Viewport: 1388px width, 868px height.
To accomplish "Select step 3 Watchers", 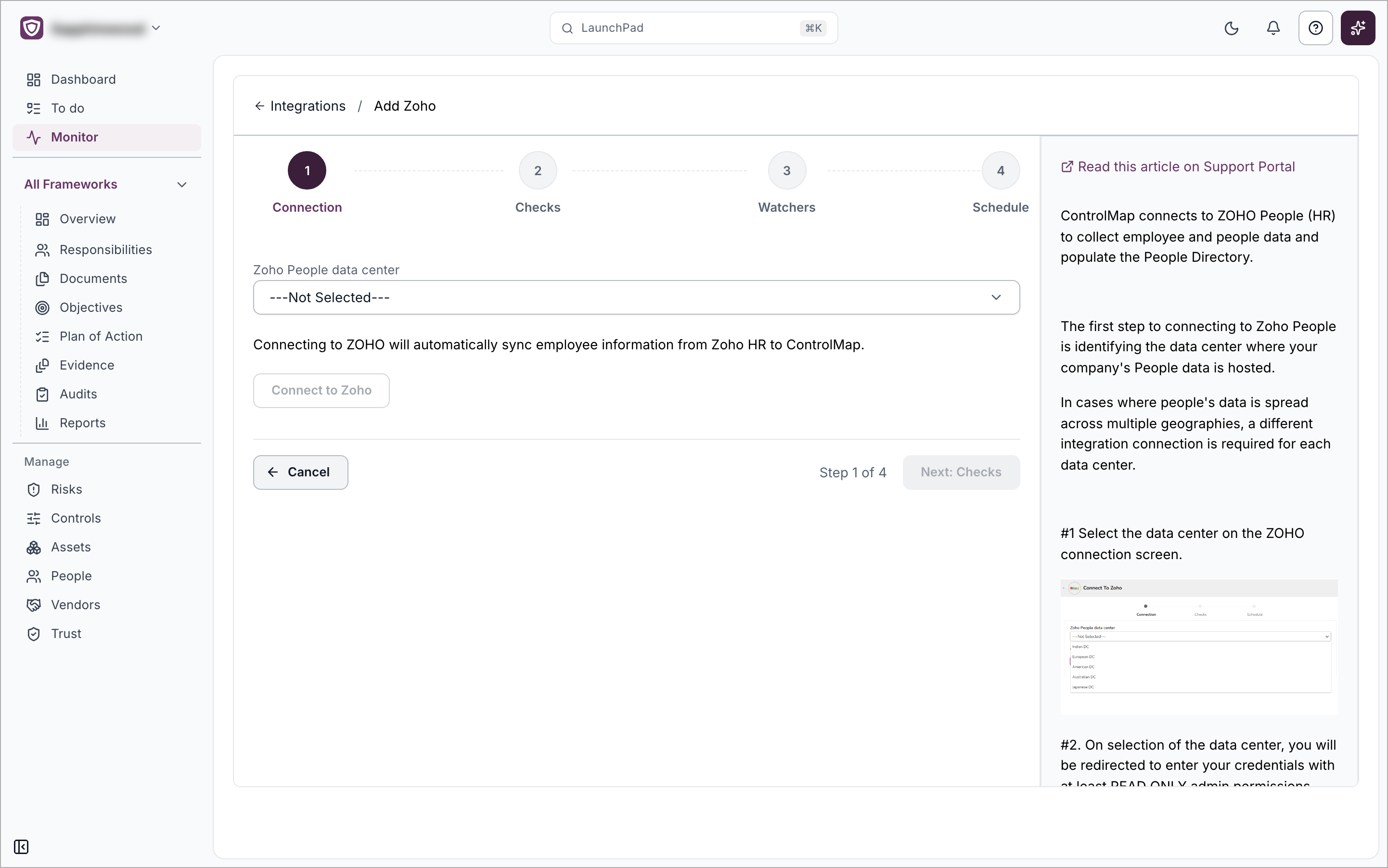I will tap(787, 170).
